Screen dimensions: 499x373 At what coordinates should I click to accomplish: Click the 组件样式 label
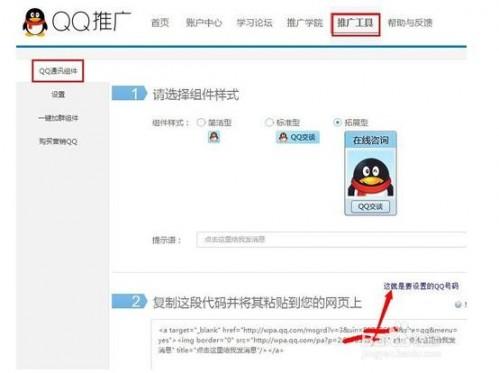click(x=171, y=123)
